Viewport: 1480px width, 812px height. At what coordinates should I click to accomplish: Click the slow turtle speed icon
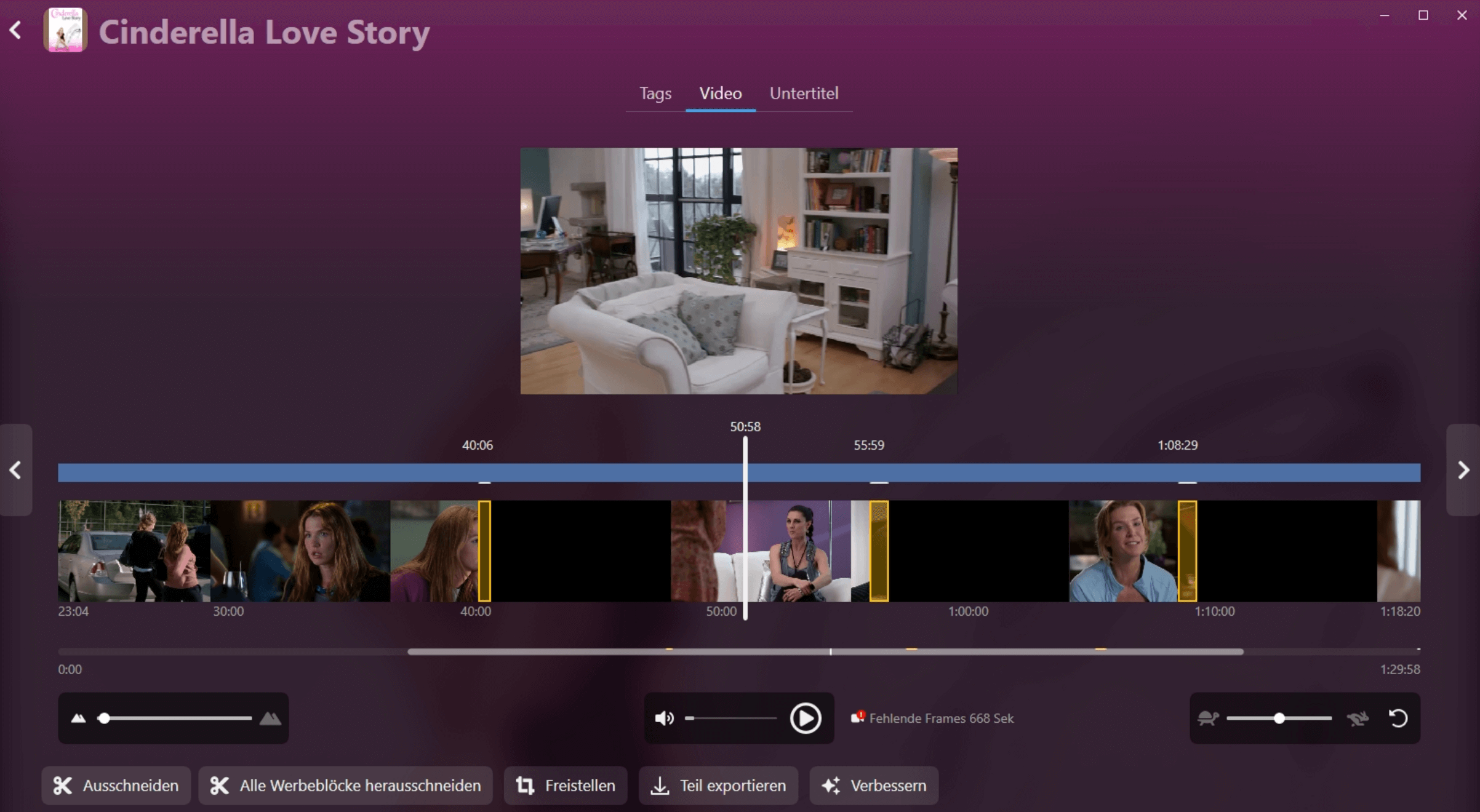click(x=1209, y=718)
